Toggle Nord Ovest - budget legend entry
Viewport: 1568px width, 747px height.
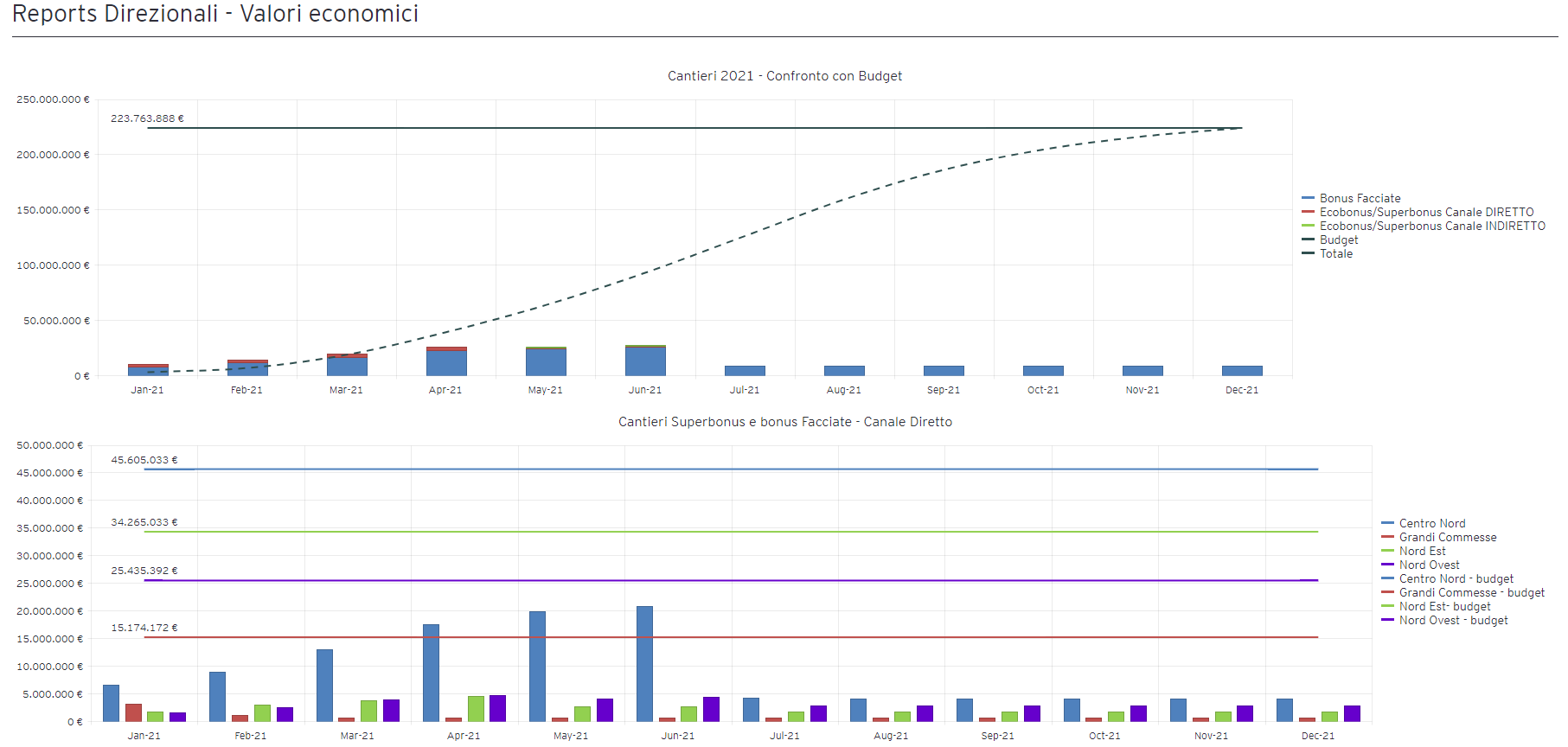(x=1453, y=620)
